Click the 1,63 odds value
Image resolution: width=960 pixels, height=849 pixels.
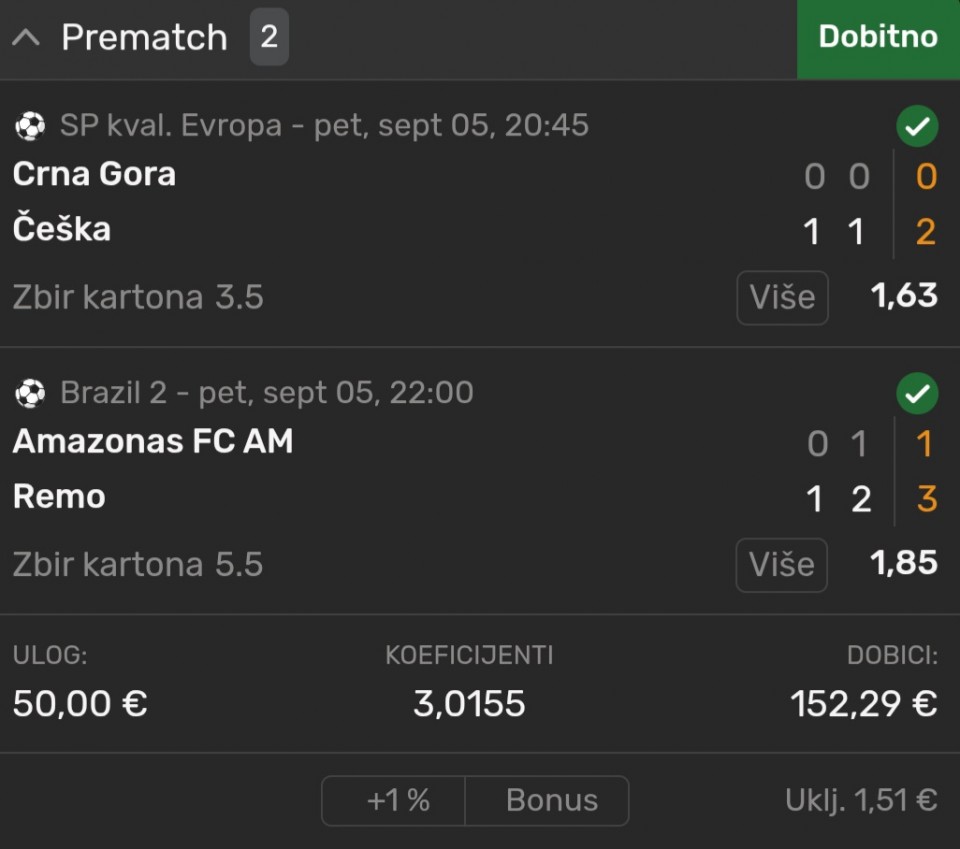tap(904, 296)
